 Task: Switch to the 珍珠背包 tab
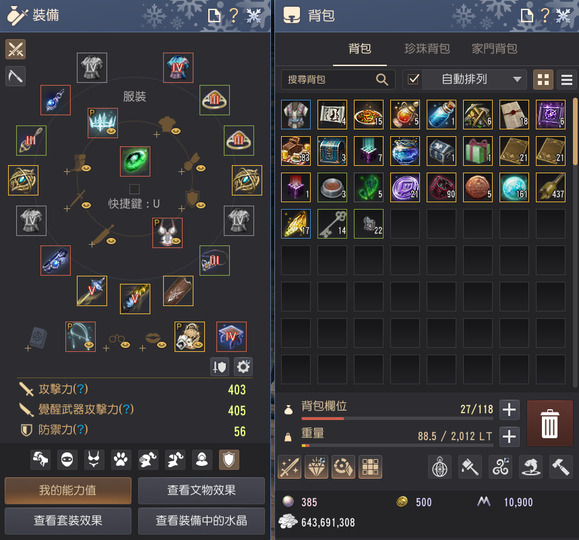pyautogui.click(x=427, y=49)
